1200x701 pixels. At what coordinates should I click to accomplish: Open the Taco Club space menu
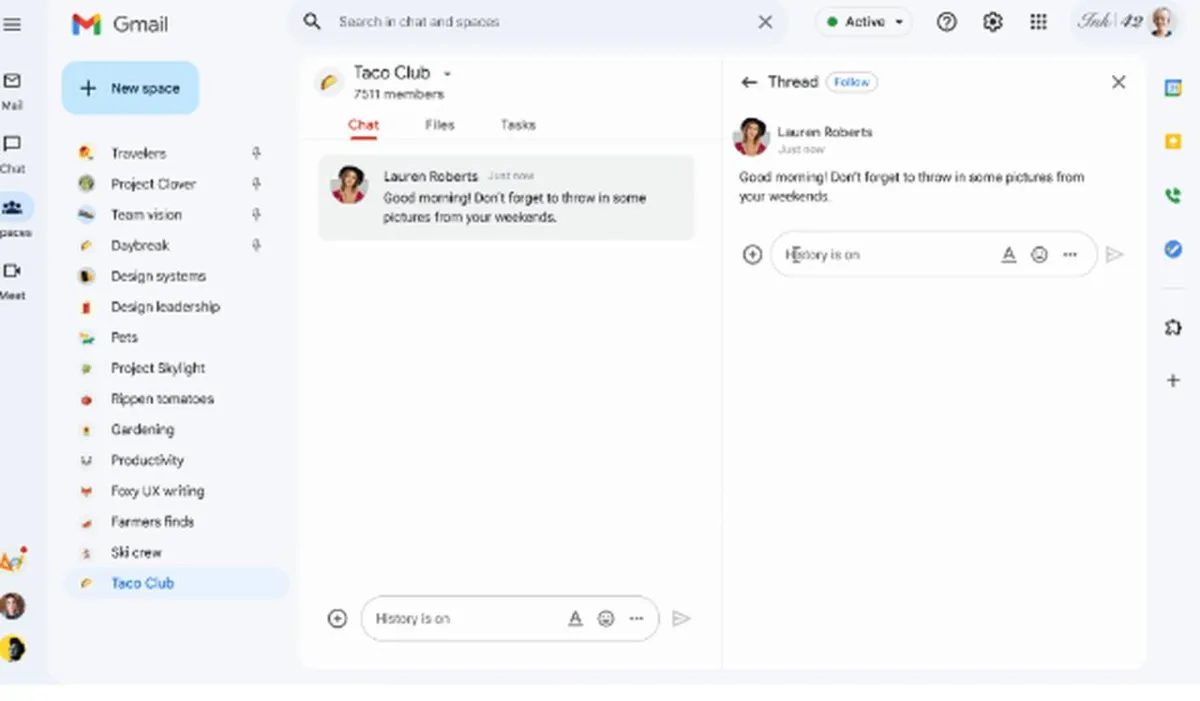pyautogui.click(x=447, y=73)
